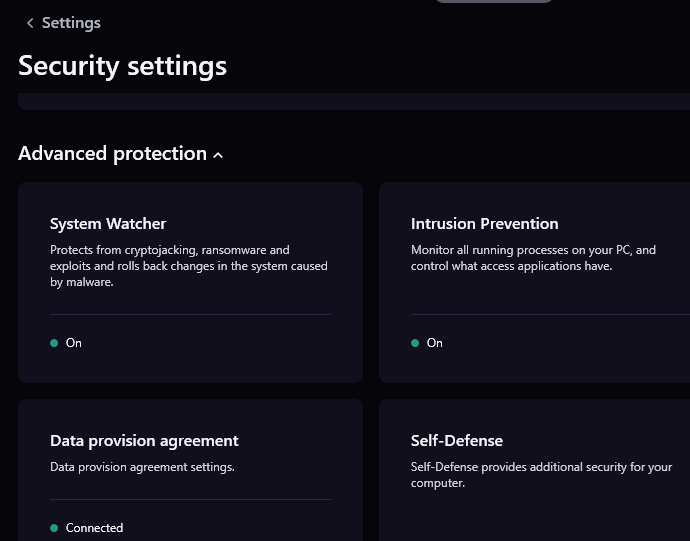Click the System Watcher description text
This screenshot has height=541, width=690.
188,267
